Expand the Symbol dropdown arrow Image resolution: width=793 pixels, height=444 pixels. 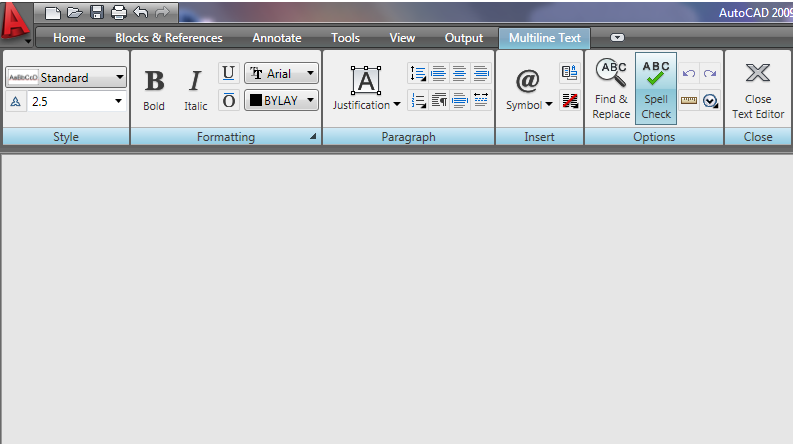click(x=549, y=105)
